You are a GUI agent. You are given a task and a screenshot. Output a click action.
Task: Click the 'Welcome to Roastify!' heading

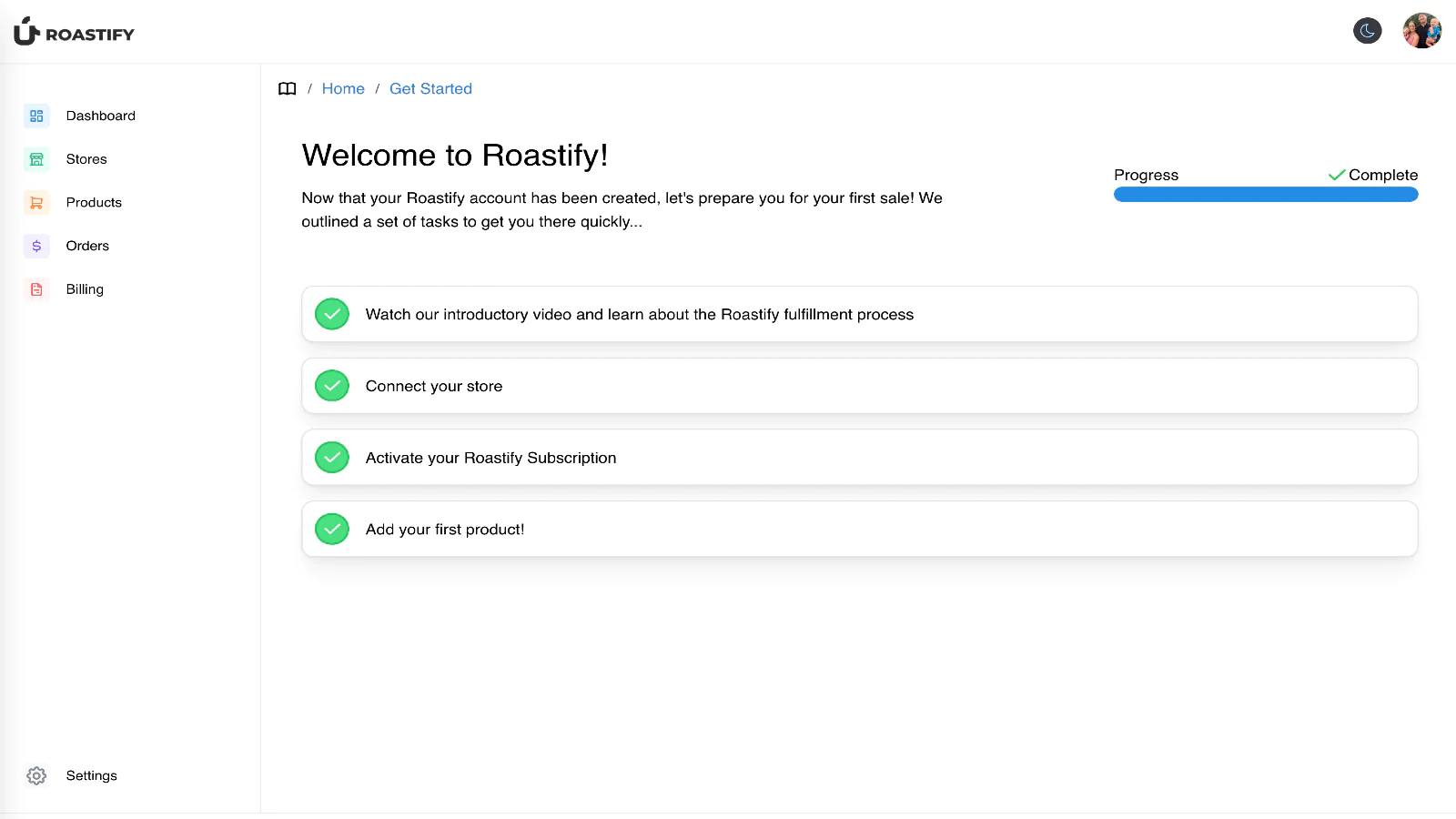455,156
